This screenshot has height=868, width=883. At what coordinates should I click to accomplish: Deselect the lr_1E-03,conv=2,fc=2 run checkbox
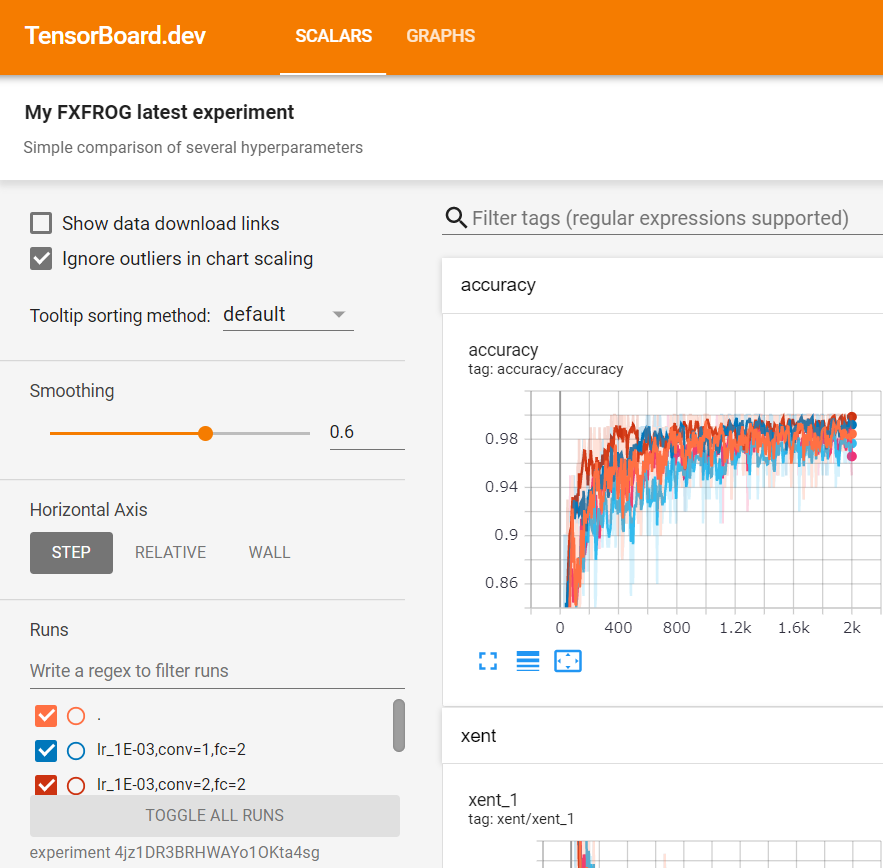46,785
